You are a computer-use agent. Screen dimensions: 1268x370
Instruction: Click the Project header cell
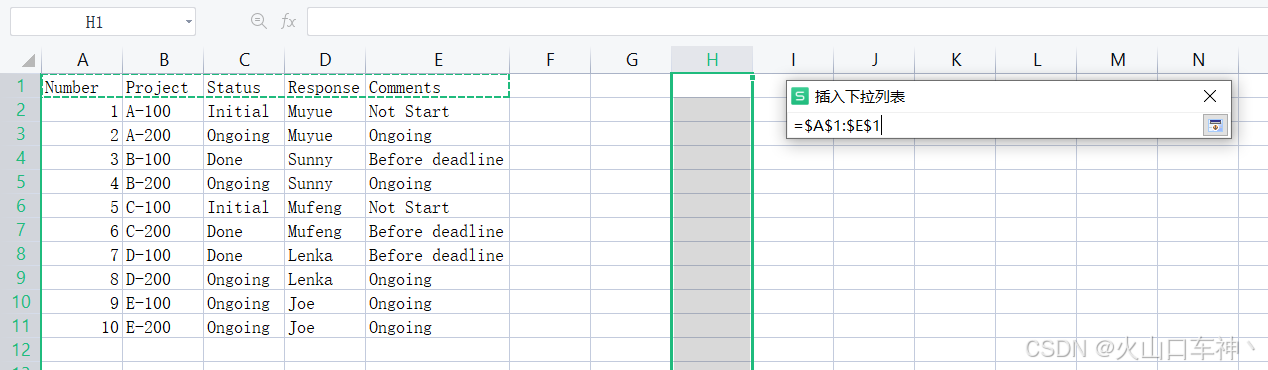(164, 87)
